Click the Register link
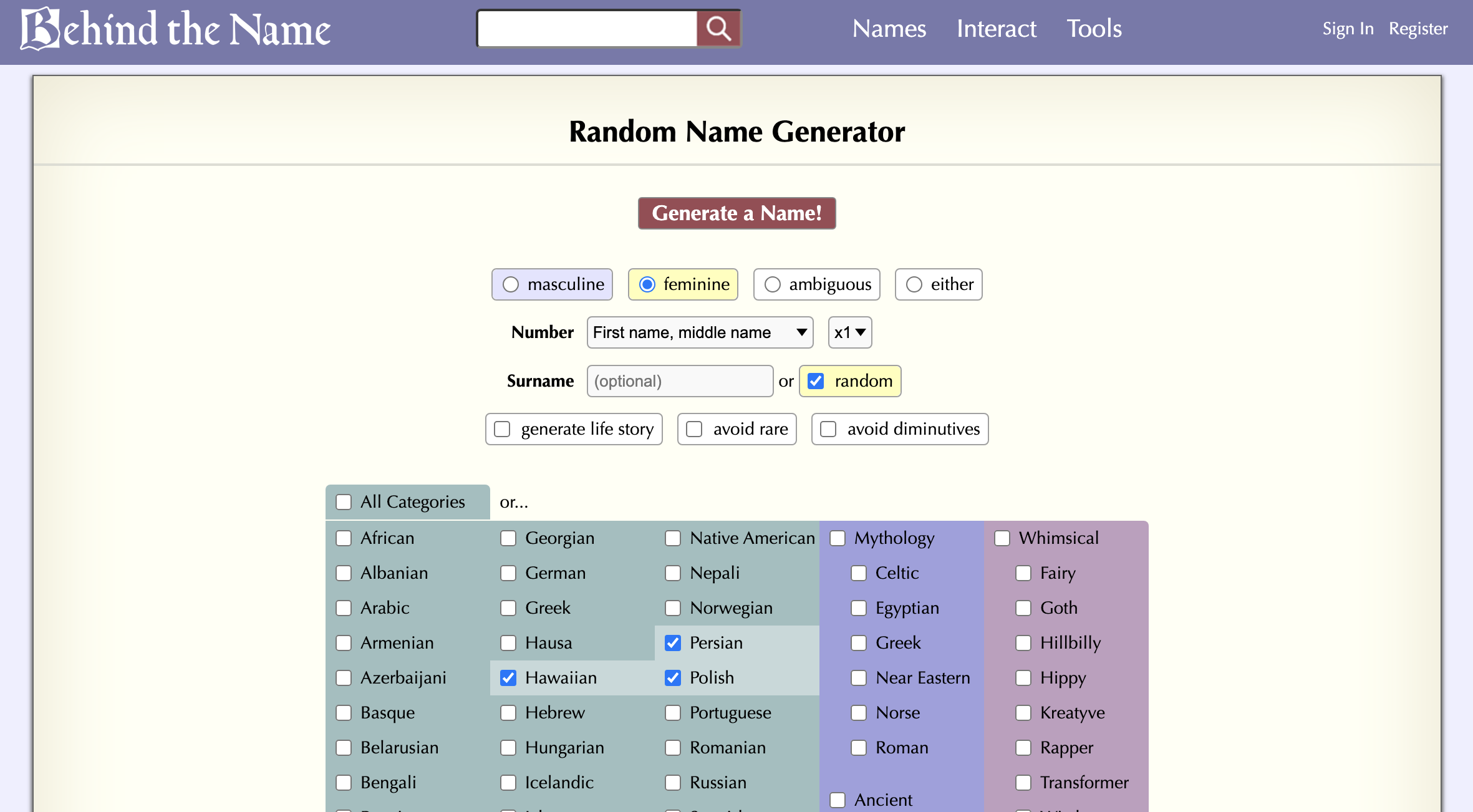 pyautogui.click(x=1418, y=29)
